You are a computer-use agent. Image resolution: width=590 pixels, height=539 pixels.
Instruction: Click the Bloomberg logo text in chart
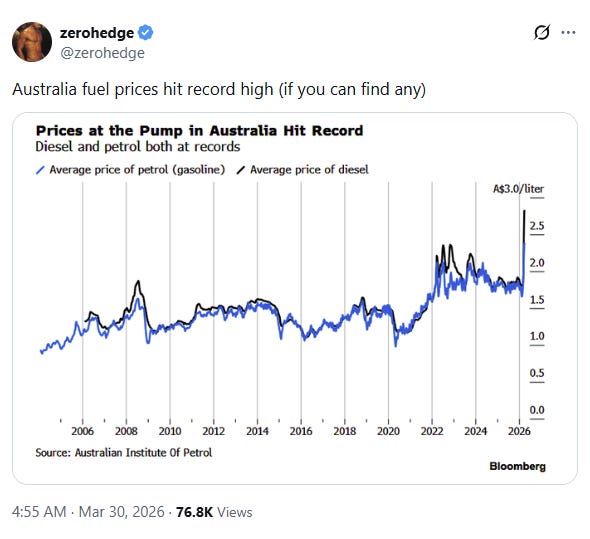coord(517,466)
